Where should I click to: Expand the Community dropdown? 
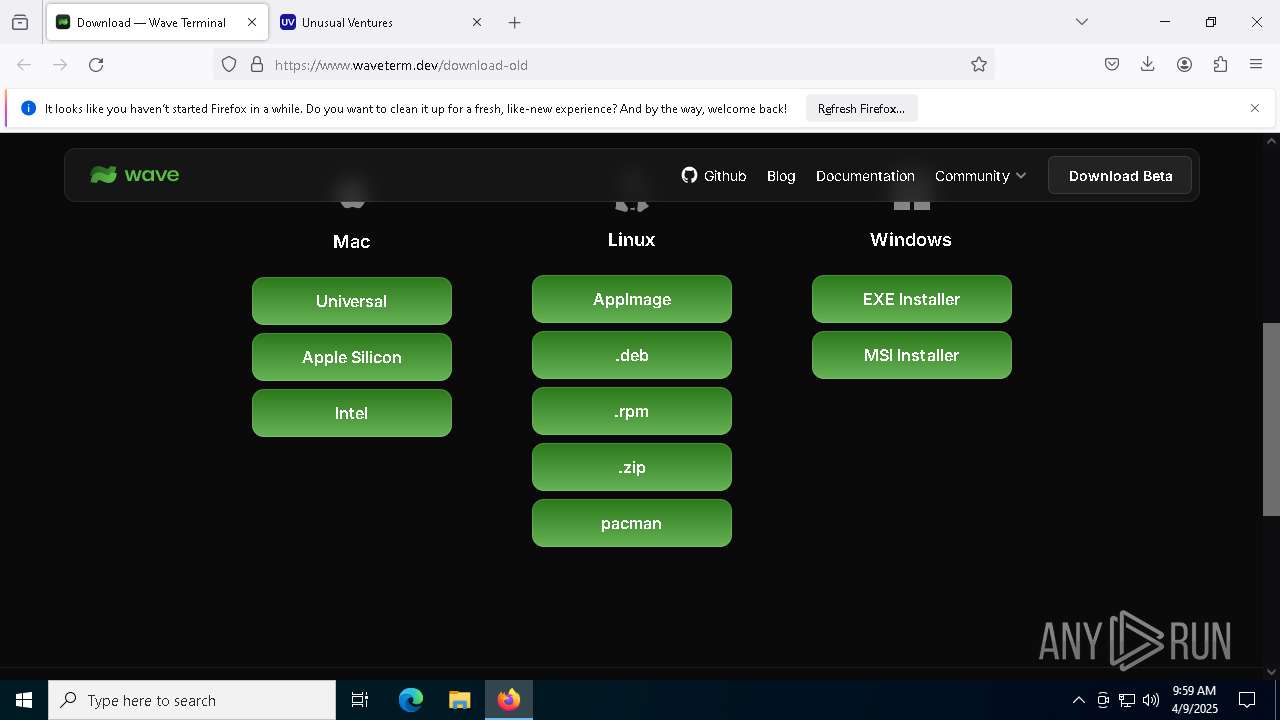point(980,176)
